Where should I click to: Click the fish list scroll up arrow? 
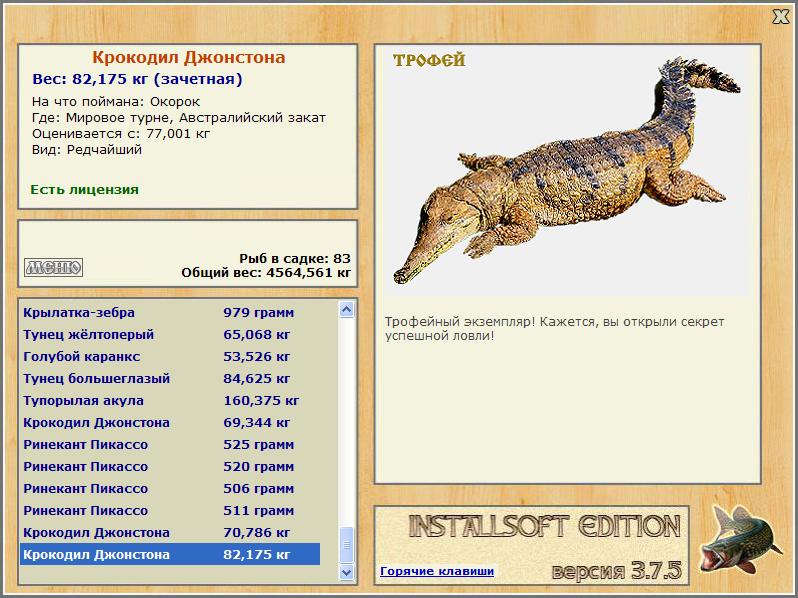click(x=347, y=309)
